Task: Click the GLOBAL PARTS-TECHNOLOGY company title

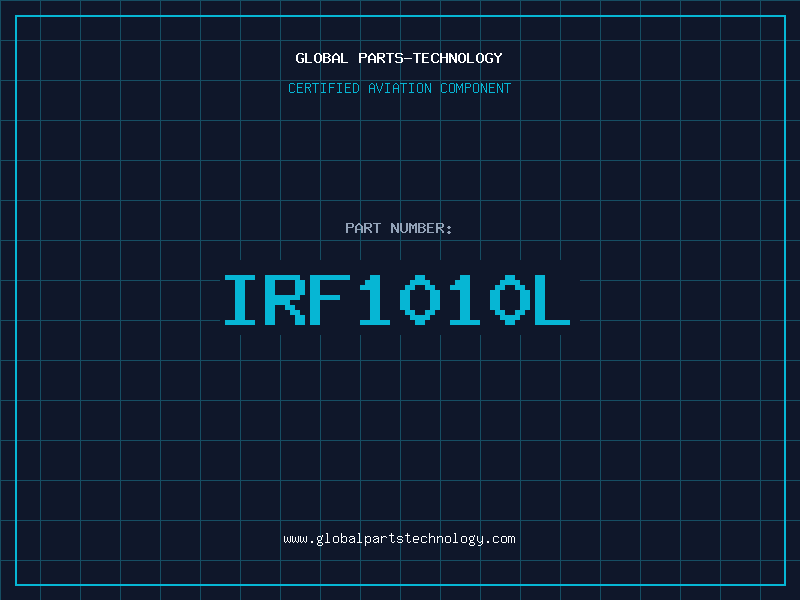Action: [x=399, y=58]
